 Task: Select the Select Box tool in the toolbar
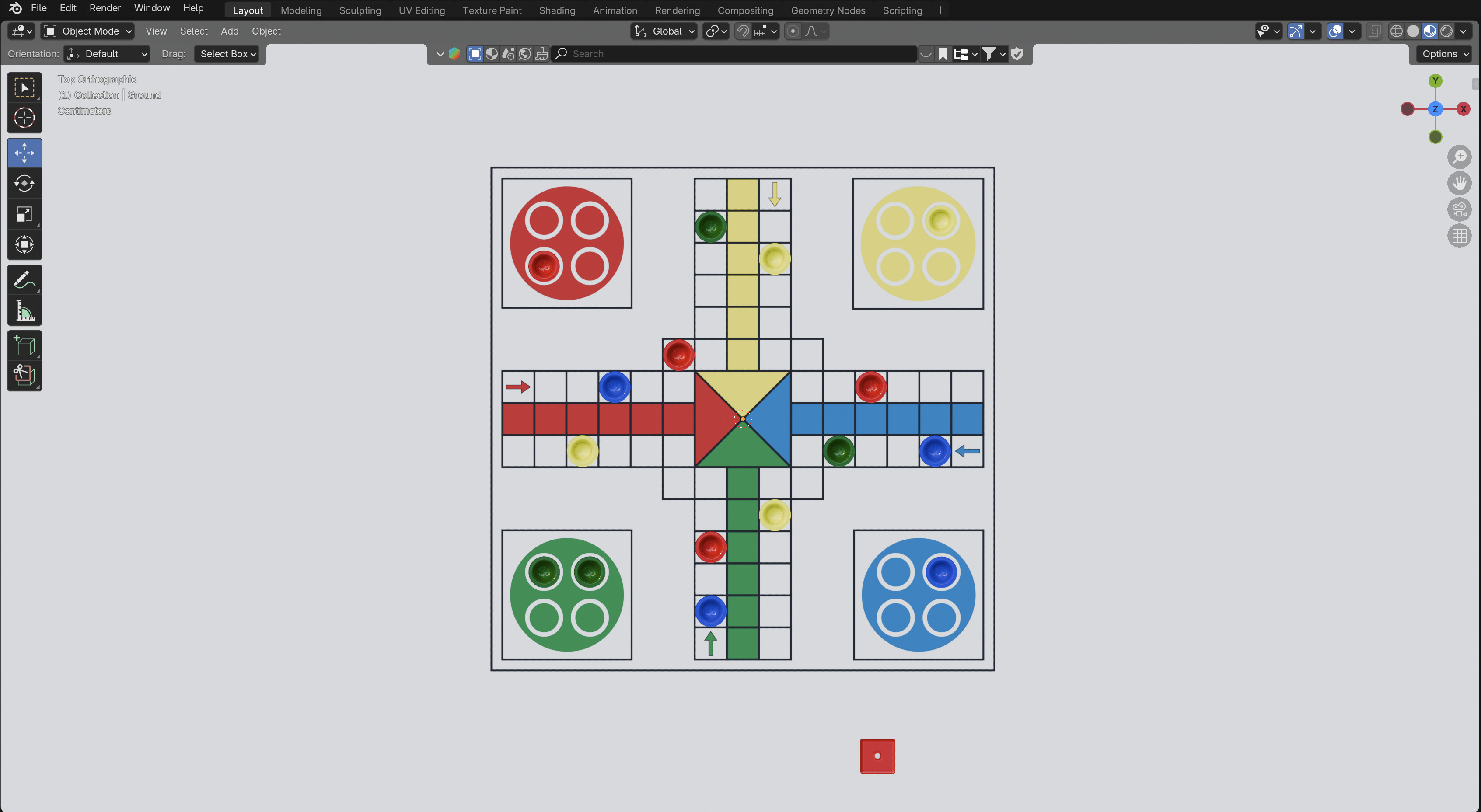pyautogui.click(x=24, y=87)
